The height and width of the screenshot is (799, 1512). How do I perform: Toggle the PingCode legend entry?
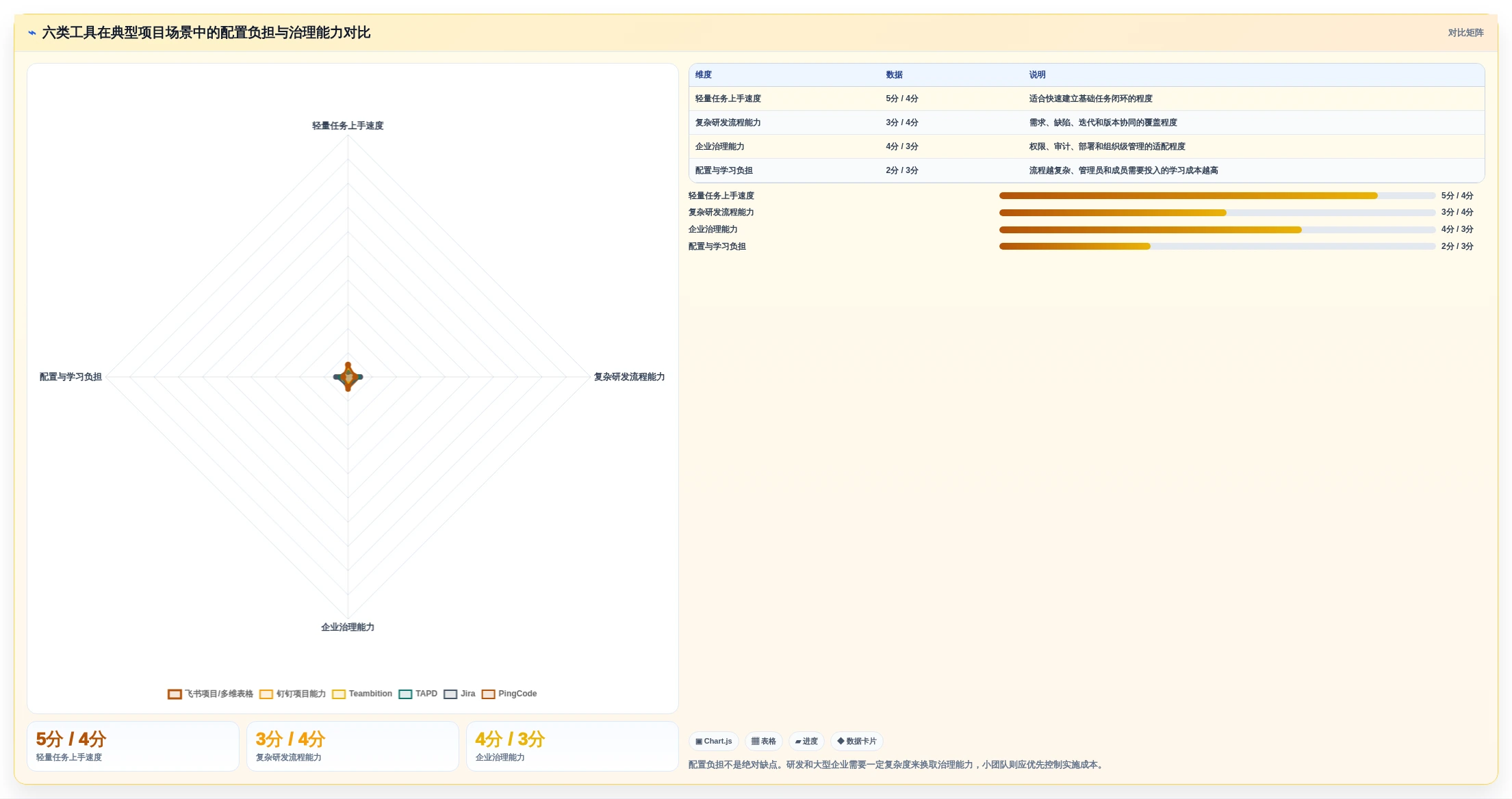(x=509, y=694)
